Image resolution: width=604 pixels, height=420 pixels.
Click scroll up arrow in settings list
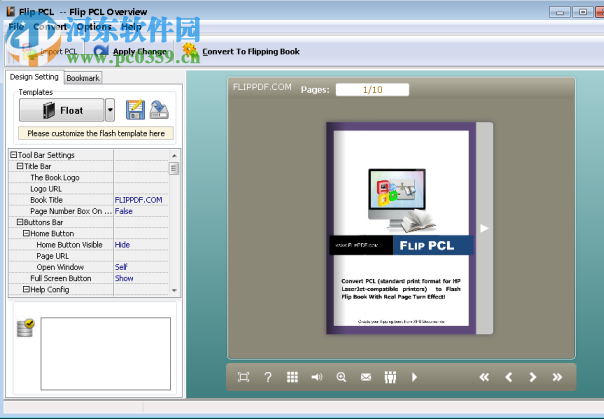[174, 156]
